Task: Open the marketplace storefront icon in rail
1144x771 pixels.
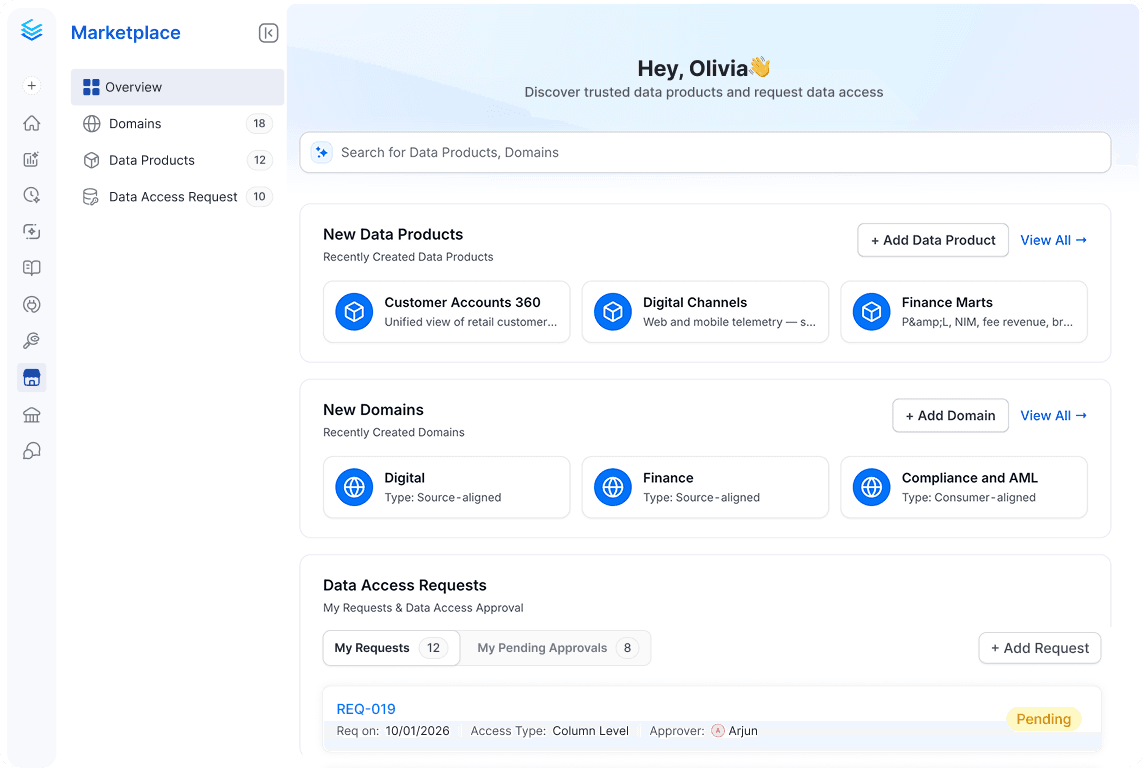Action: pyautogui.click(x=31, y=378)
